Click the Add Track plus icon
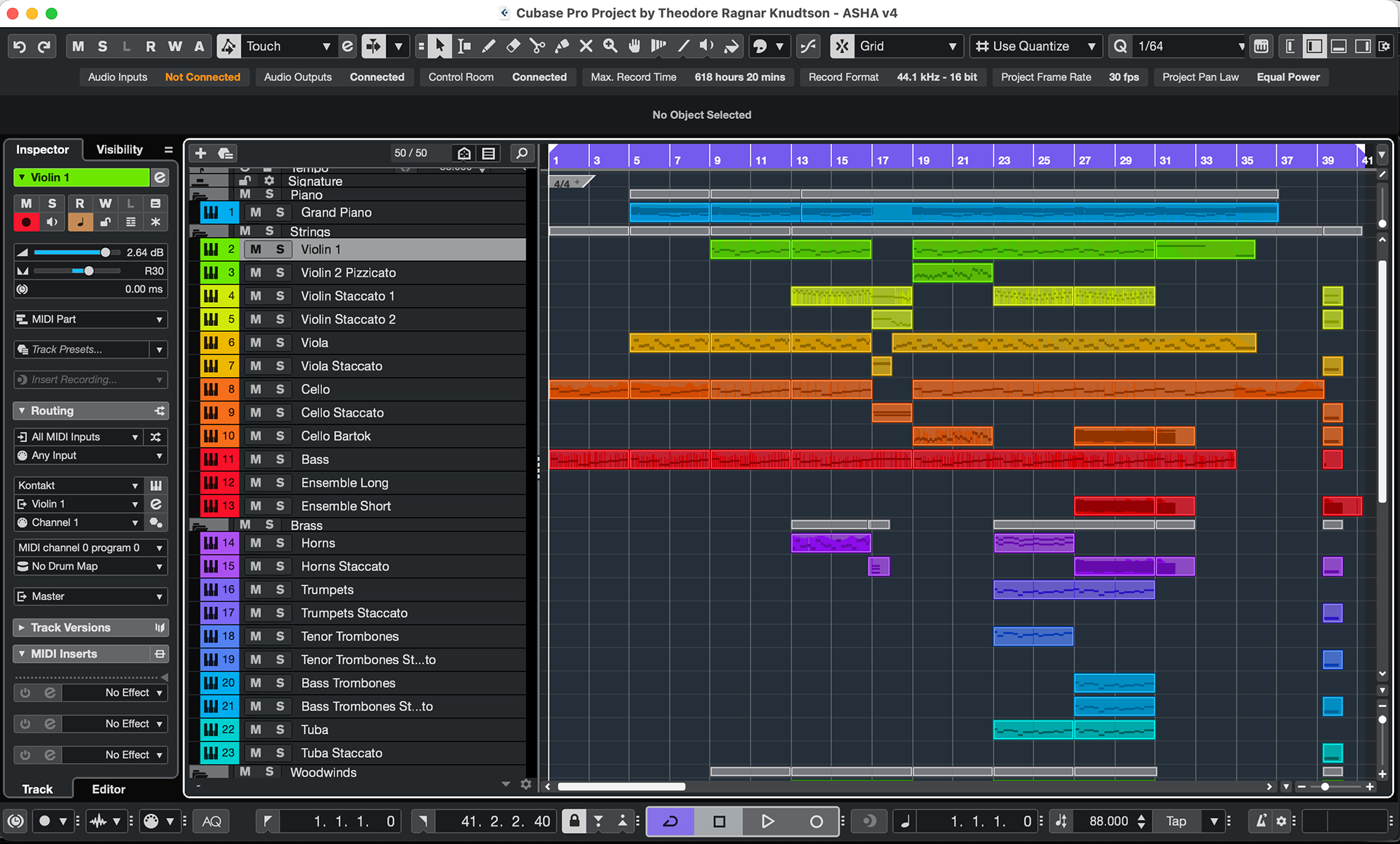1400x844 pixels. tap(201, 153)
